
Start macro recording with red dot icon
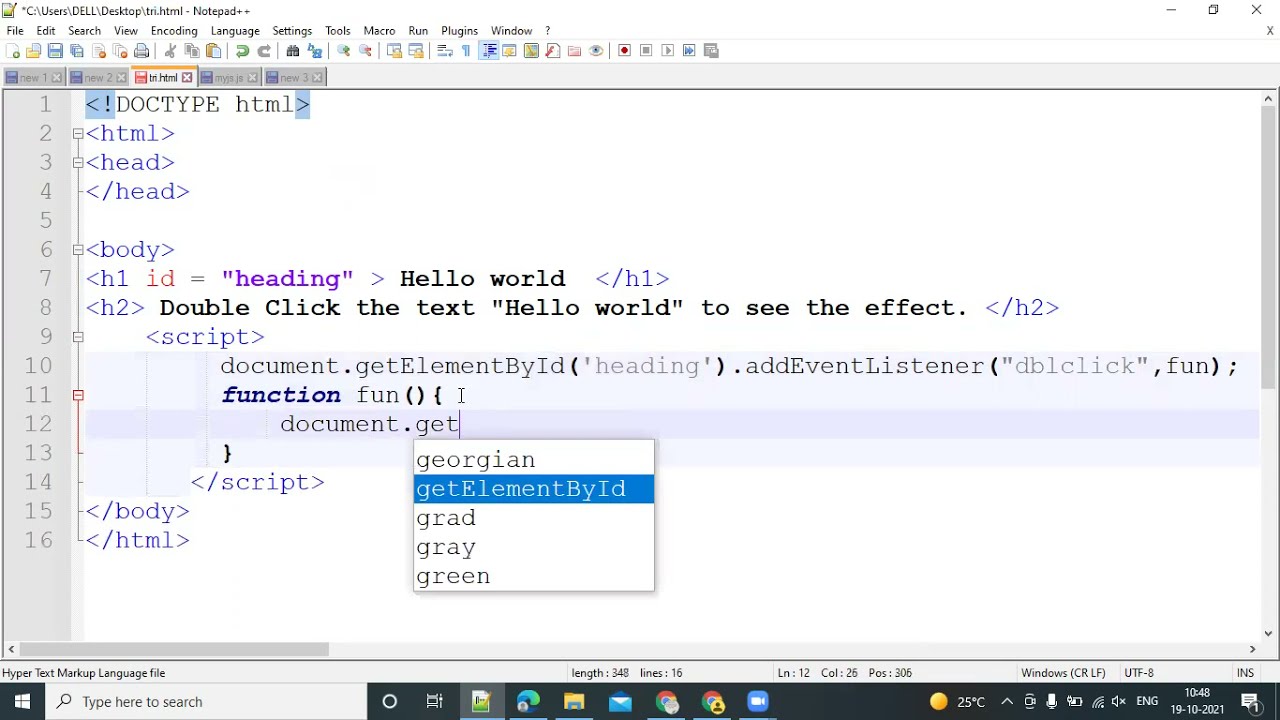pos(625,51)
